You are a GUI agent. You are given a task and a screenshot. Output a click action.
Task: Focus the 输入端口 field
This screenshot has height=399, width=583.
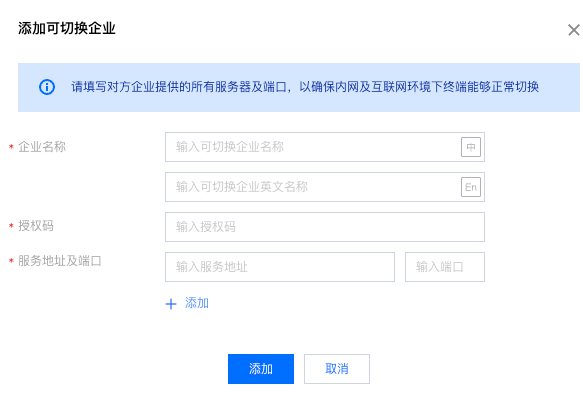tap(445, 267)
